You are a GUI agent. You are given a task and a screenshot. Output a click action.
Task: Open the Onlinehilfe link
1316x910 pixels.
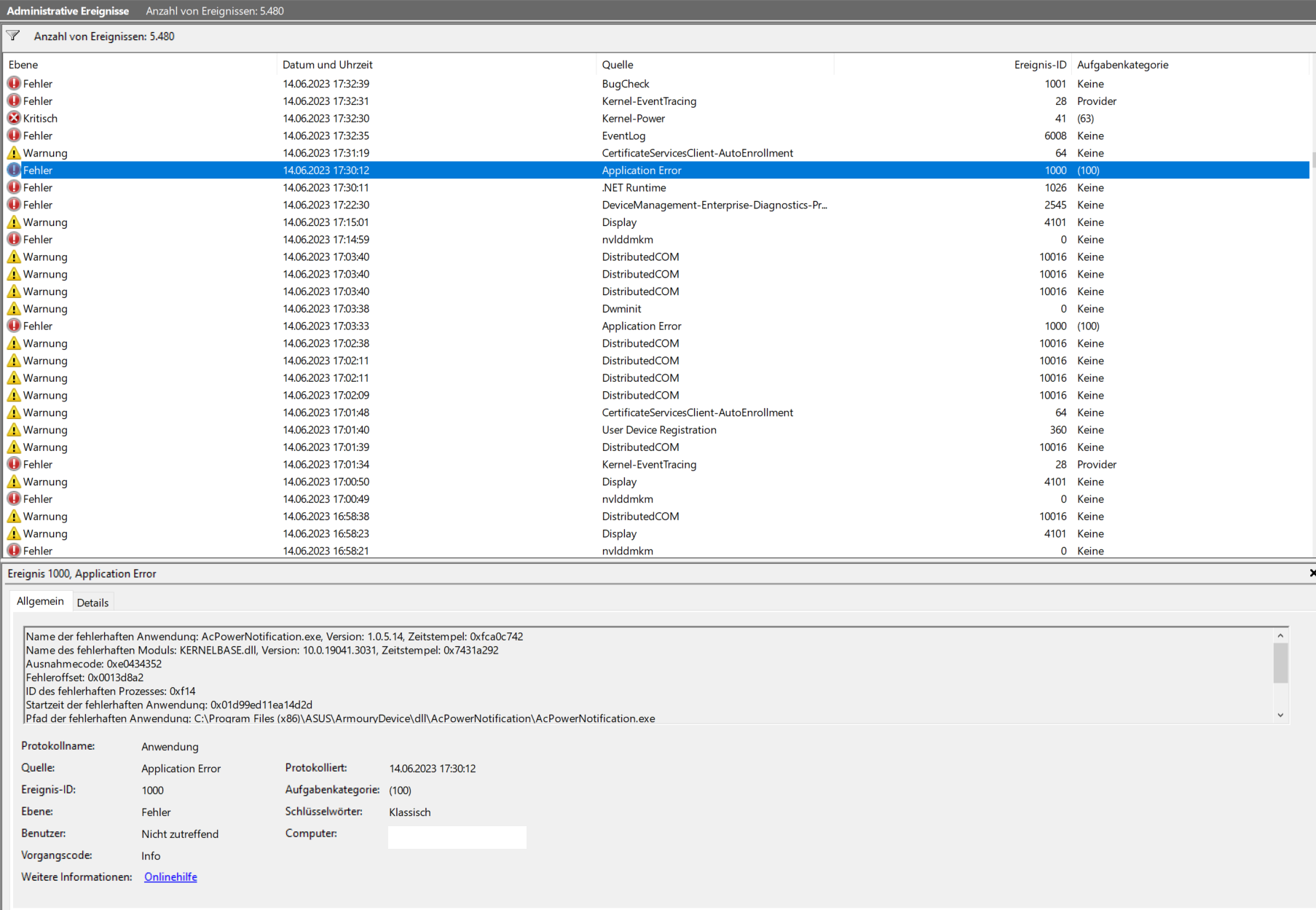click(x=170, y=877)
